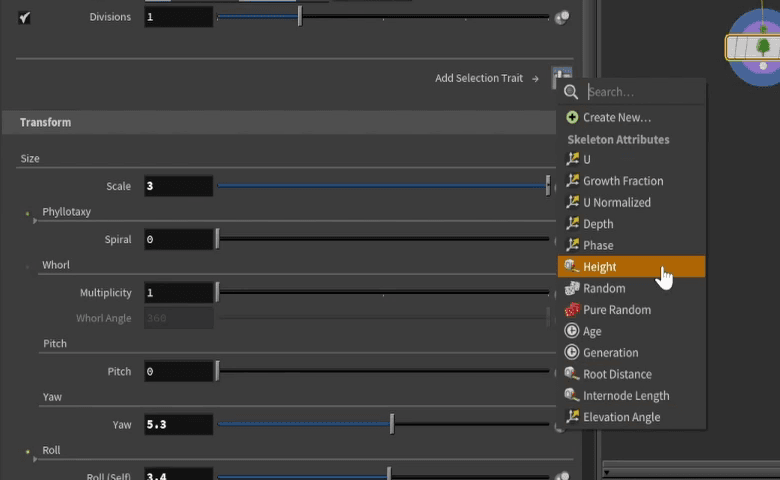Choose Random from the trait list
The height and width of the screenshot is (480, 780).
click(631, 288)
